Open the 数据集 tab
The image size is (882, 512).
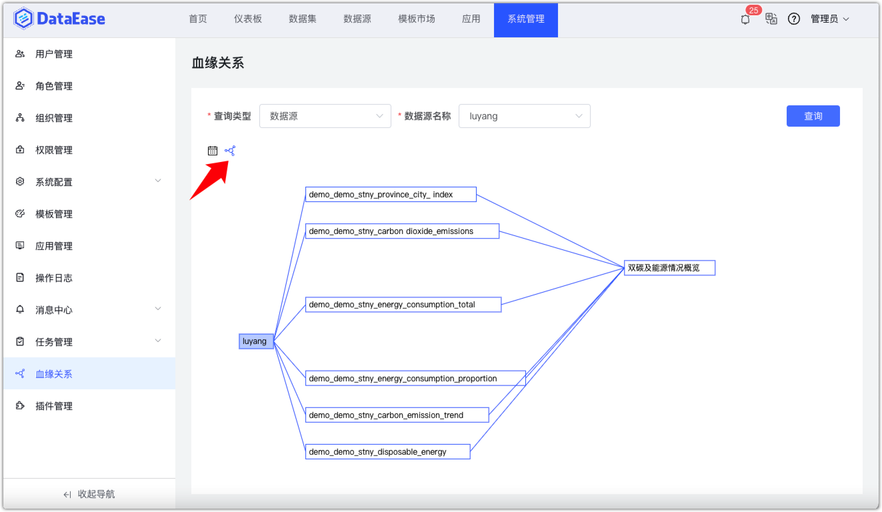tap(303, 19)
